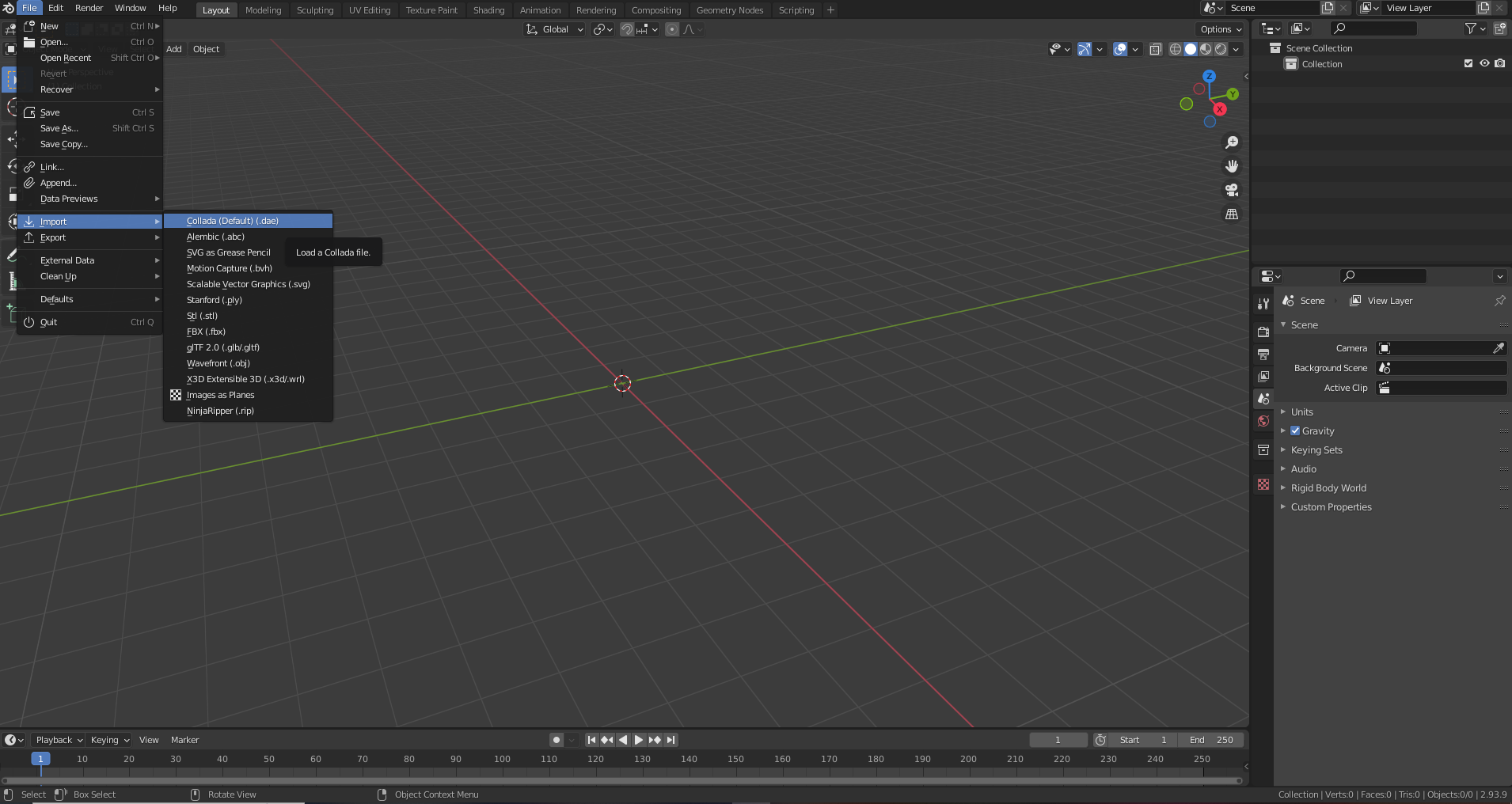
Task: Expand the Audio panel
Action: [1303, 468]
